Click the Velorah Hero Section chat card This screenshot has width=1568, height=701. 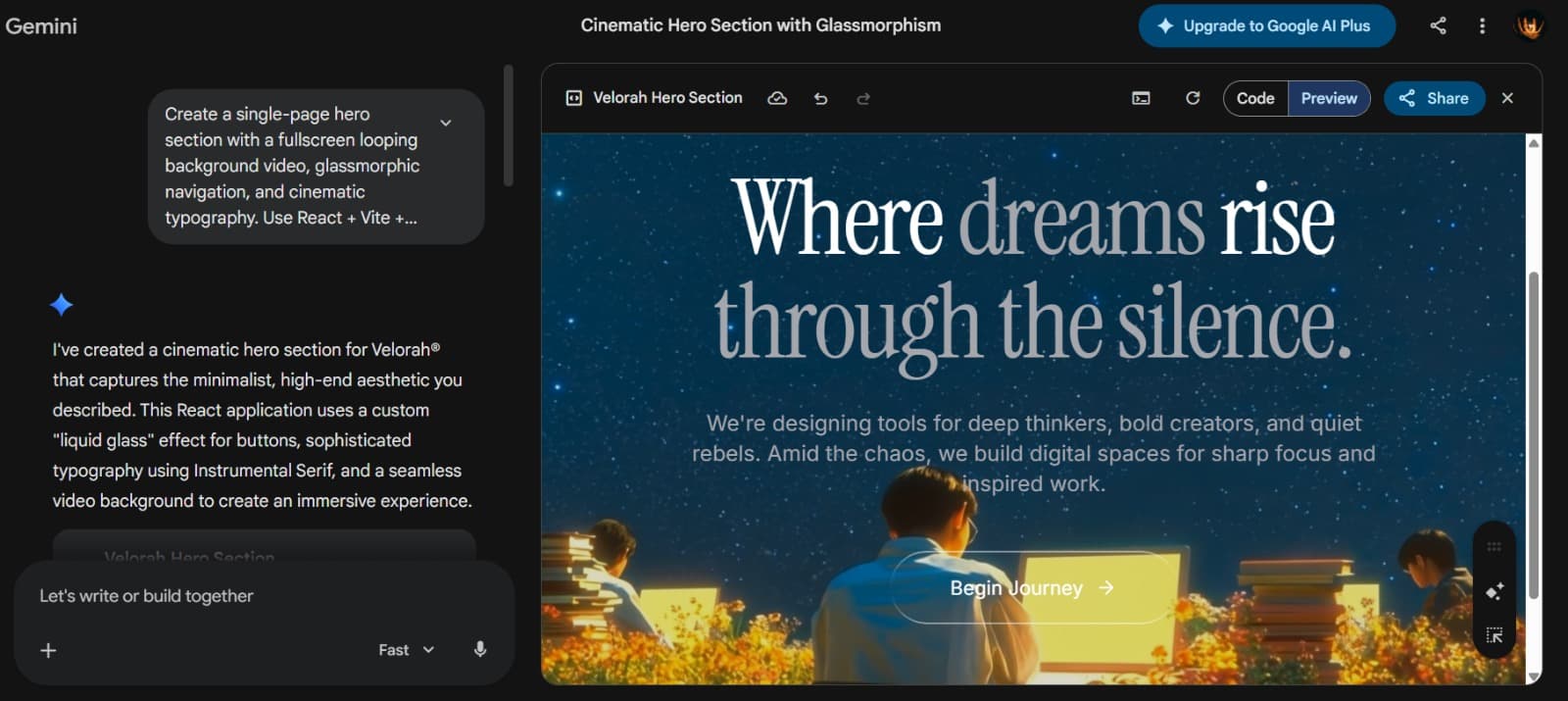coord(264,546)
